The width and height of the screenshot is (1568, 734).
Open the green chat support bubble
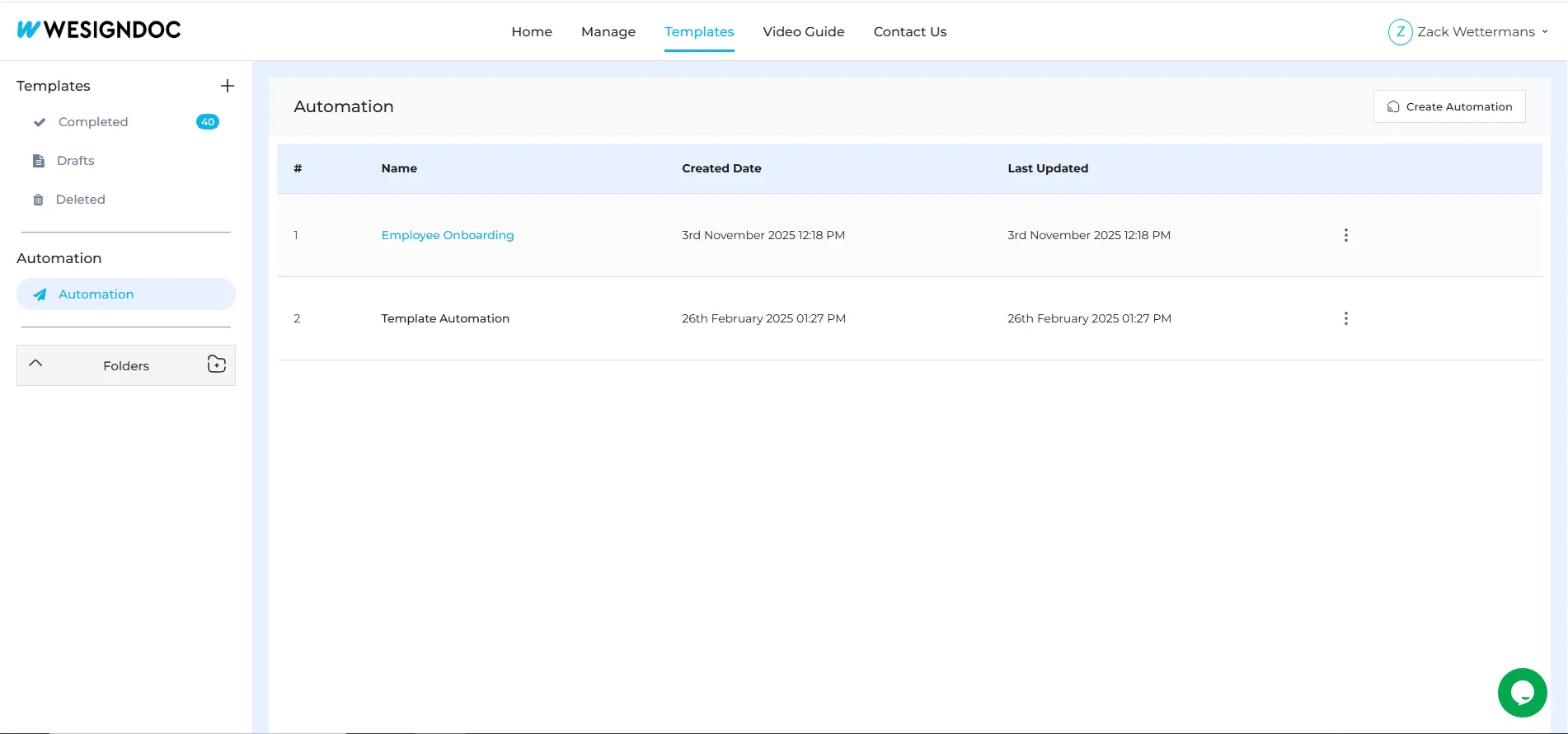1522,693
